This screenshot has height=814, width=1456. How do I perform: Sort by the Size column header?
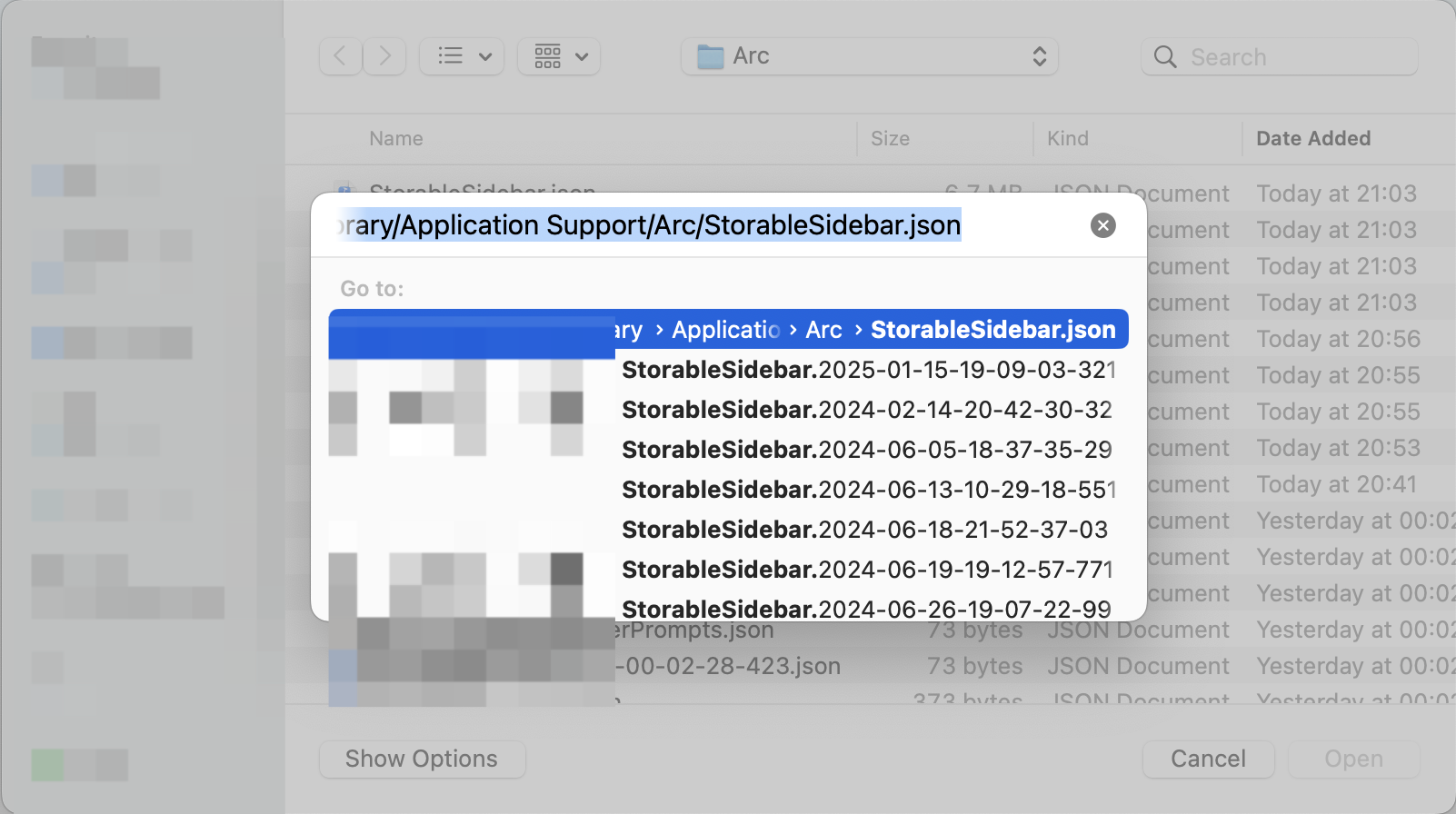pos(890,138)
